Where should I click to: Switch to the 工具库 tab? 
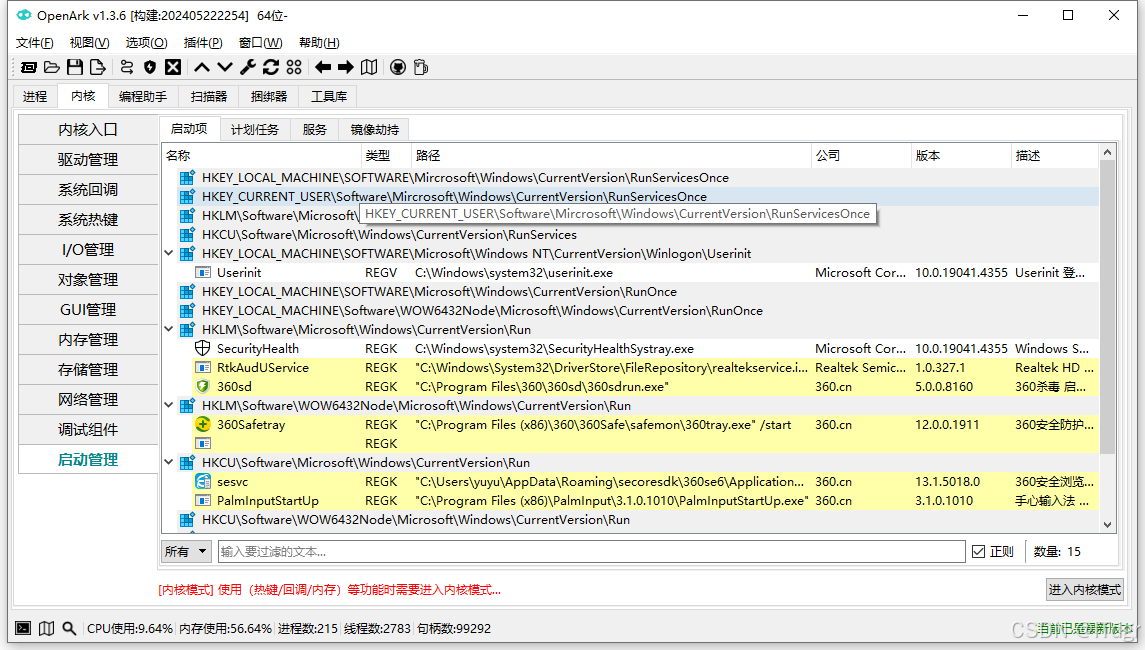coord(329,96)
